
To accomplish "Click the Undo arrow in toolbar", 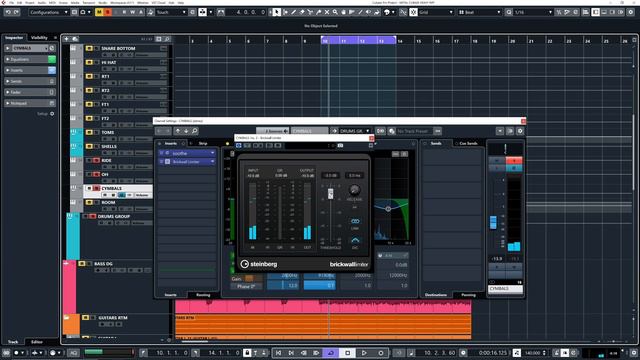I will click(x=8, y=12).
